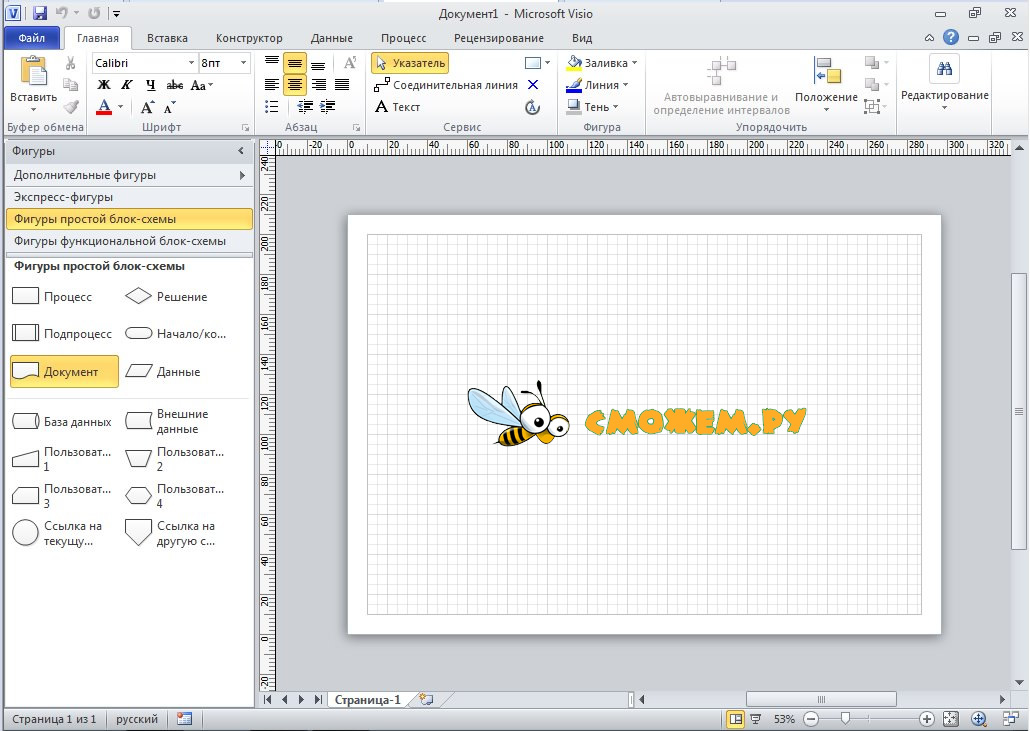Open the Положение button
Viewport: 1030px width, 731px height.
pyautogui.click(x=826, y=84)
